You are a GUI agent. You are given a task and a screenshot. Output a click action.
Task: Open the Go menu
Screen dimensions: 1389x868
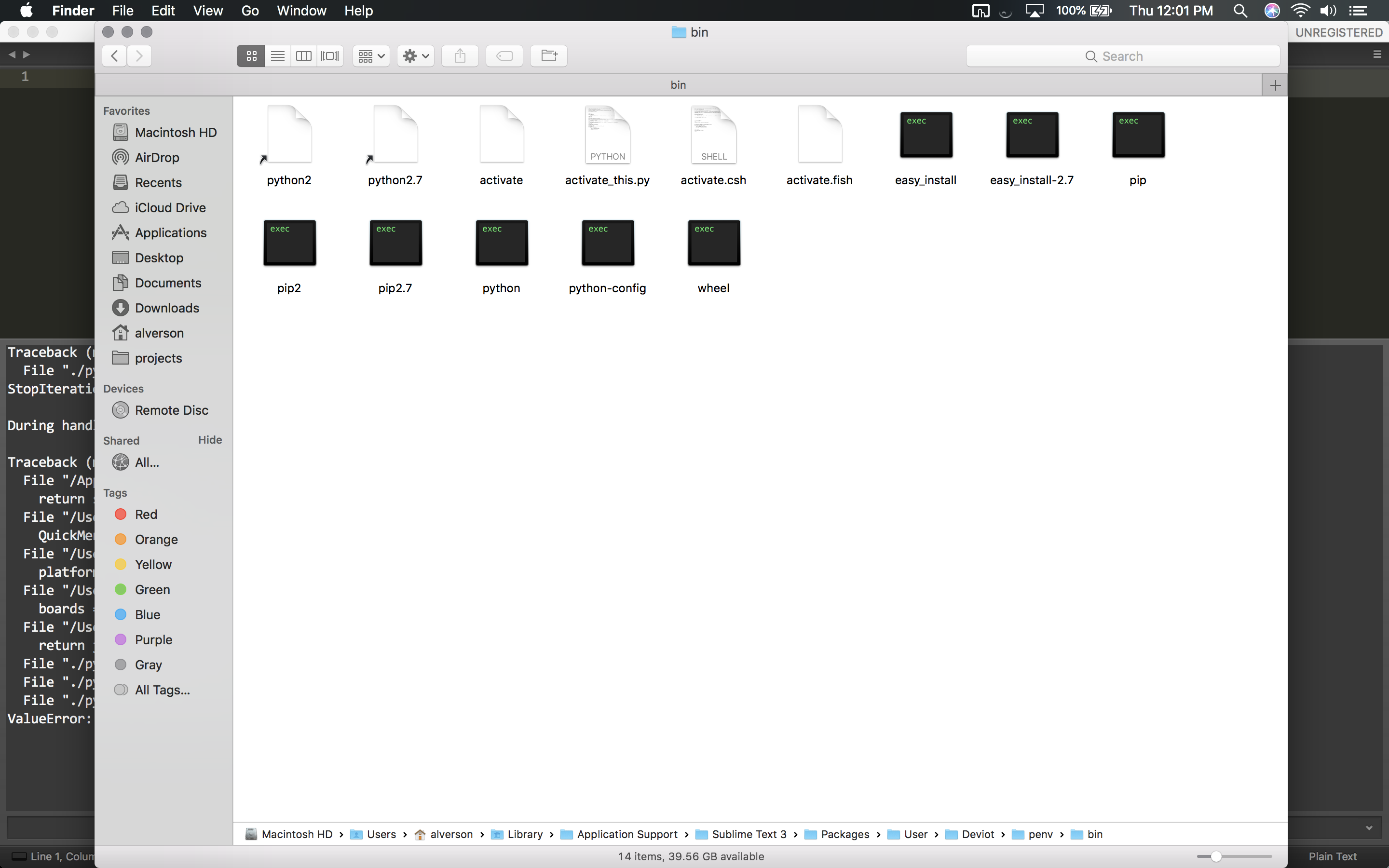(x=249, y=10)
